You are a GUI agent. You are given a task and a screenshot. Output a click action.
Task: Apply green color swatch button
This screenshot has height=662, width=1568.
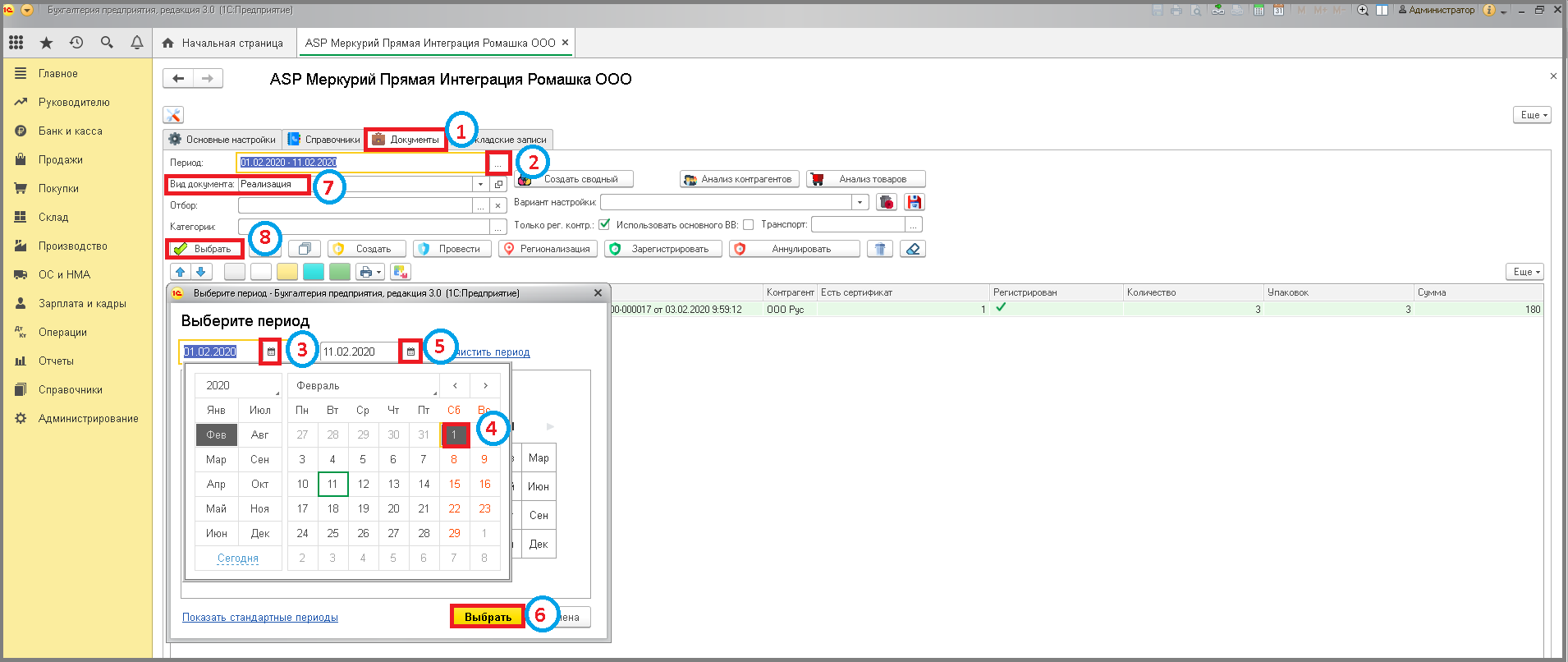pos(340,272)
